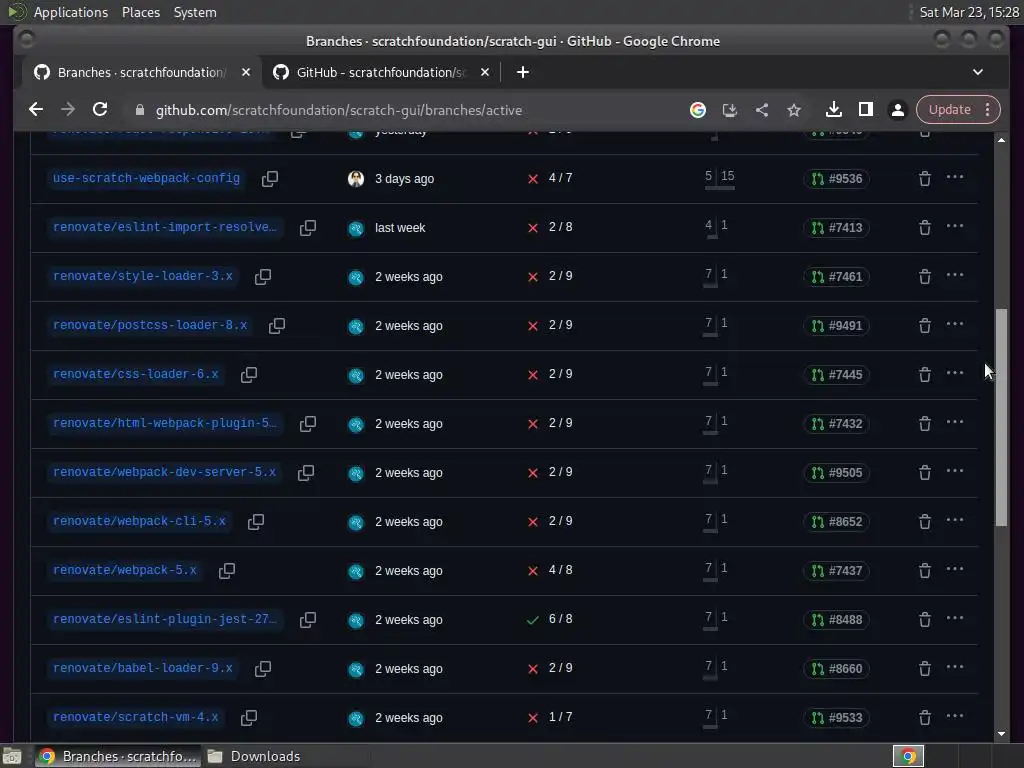Open the renovate/postcss-loader-8.x branch link
The width and height of the screenshot is (1024, 768).
[x=150, y=325]
